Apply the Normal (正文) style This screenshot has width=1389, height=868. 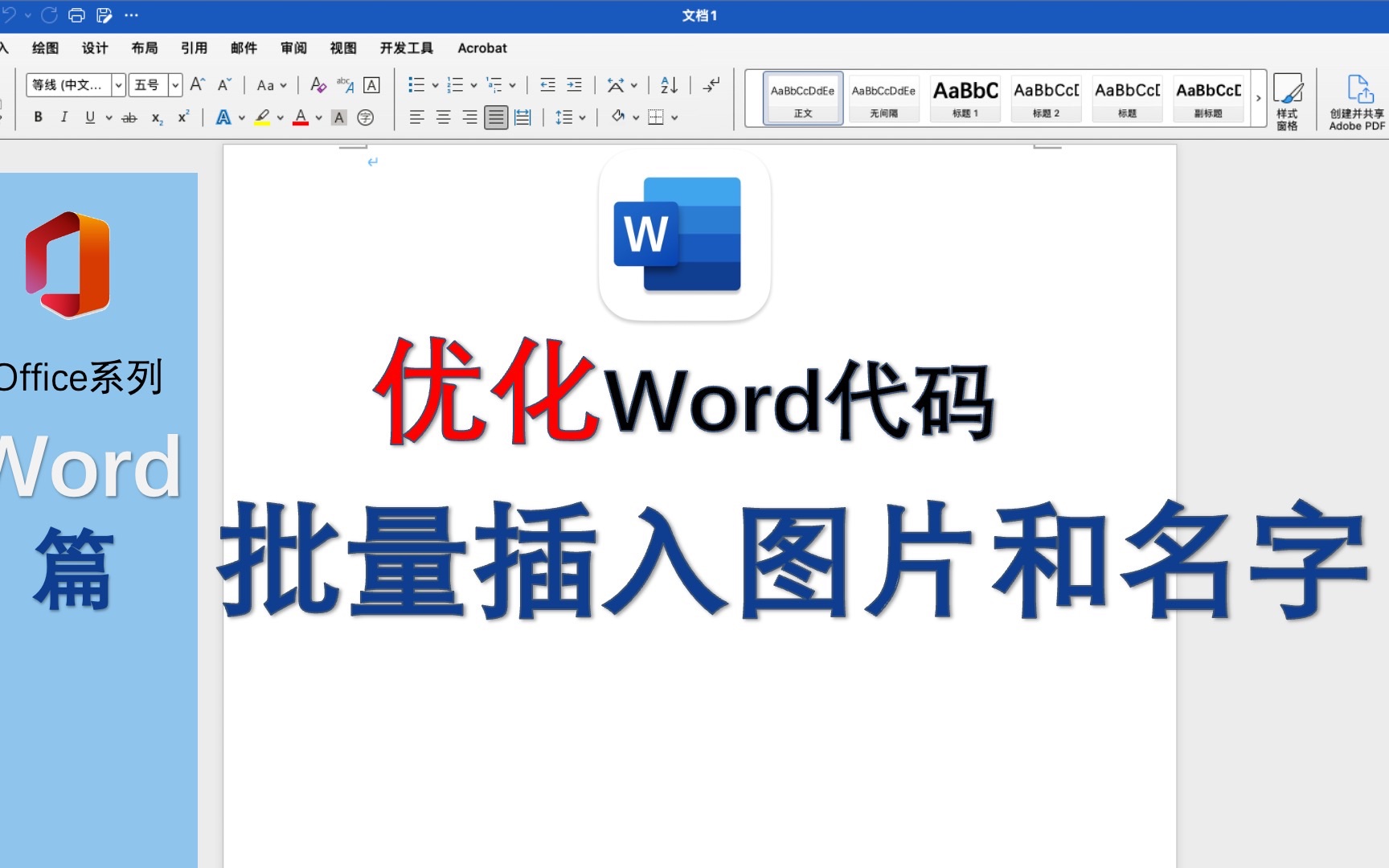coord(803,98)
